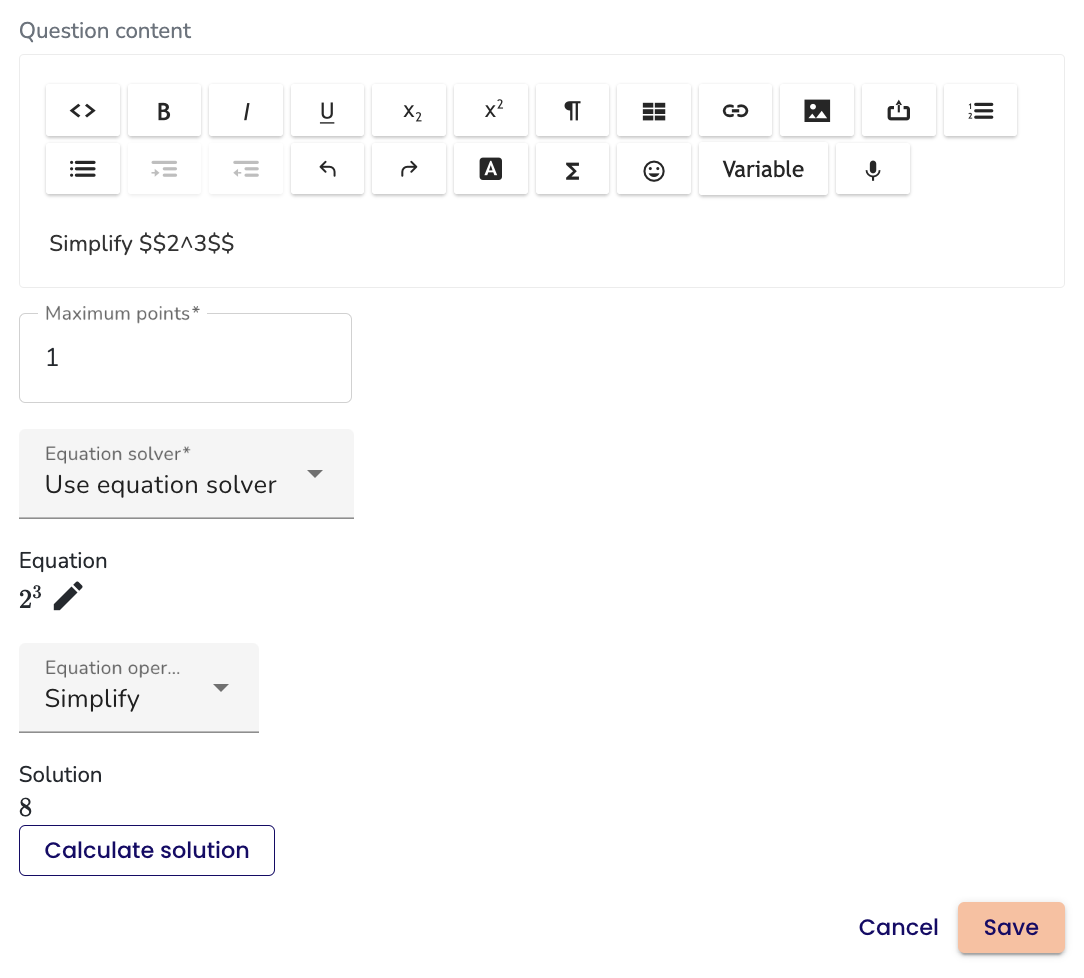Open text color picker
This screenshot has height=978, width=1084.
(x=490, y=170)
